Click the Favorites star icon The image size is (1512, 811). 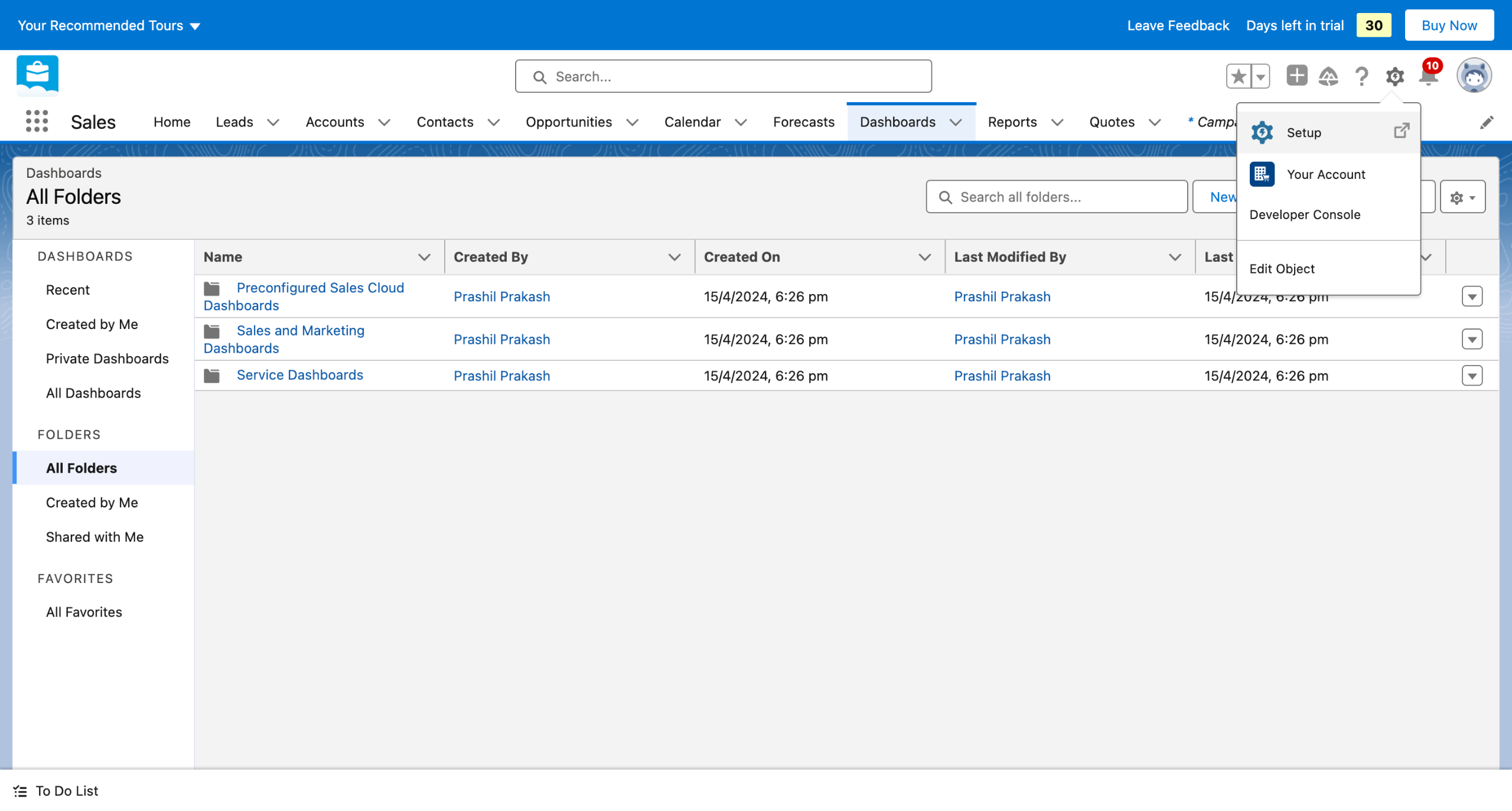tap(1239, 76)
